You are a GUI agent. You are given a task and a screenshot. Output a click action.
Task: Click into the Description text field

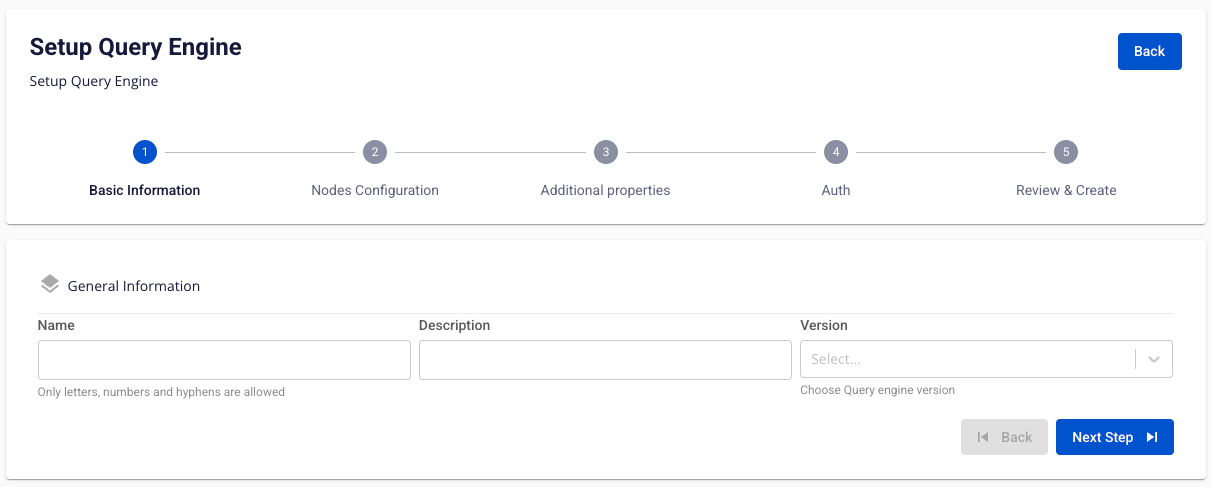(x=605, y=359)
